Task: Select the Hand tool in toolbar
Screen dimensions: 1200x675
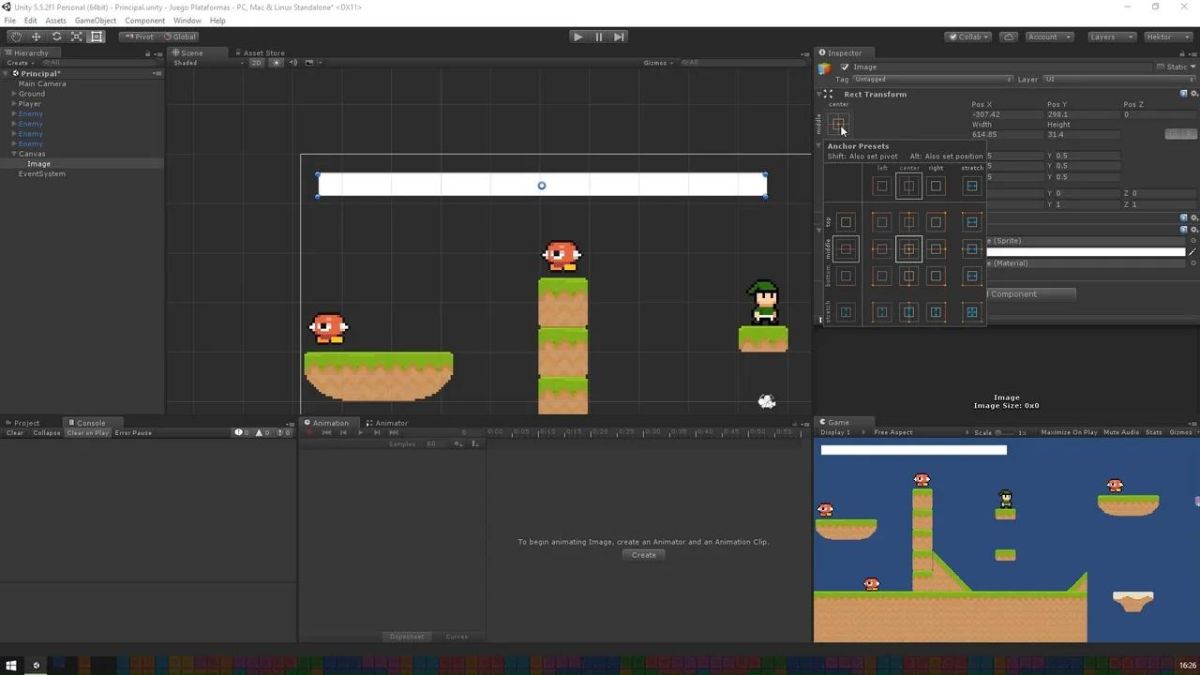Action: [16, 37]
